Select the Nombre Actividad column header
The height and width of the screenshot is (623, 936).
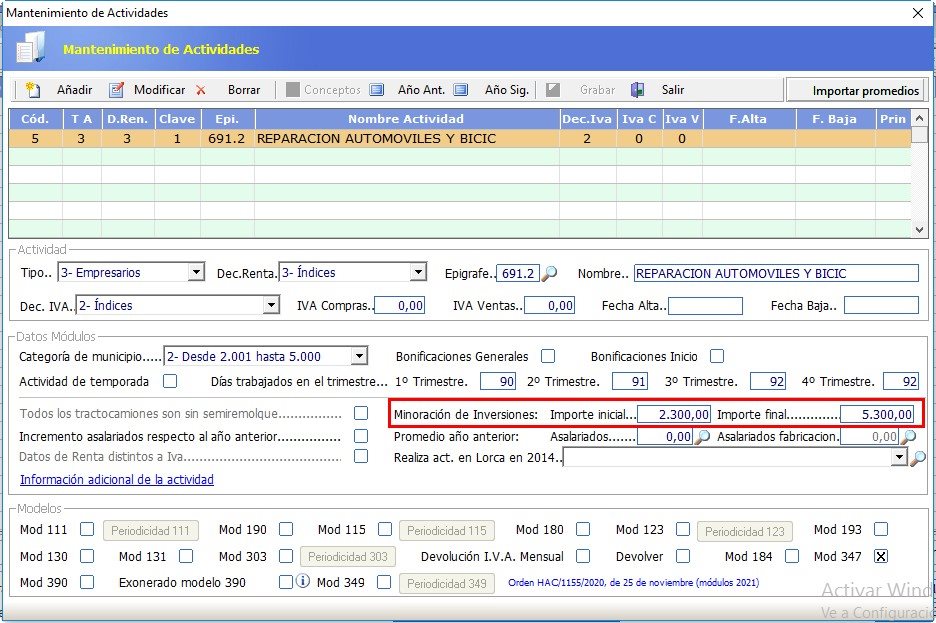406,119
